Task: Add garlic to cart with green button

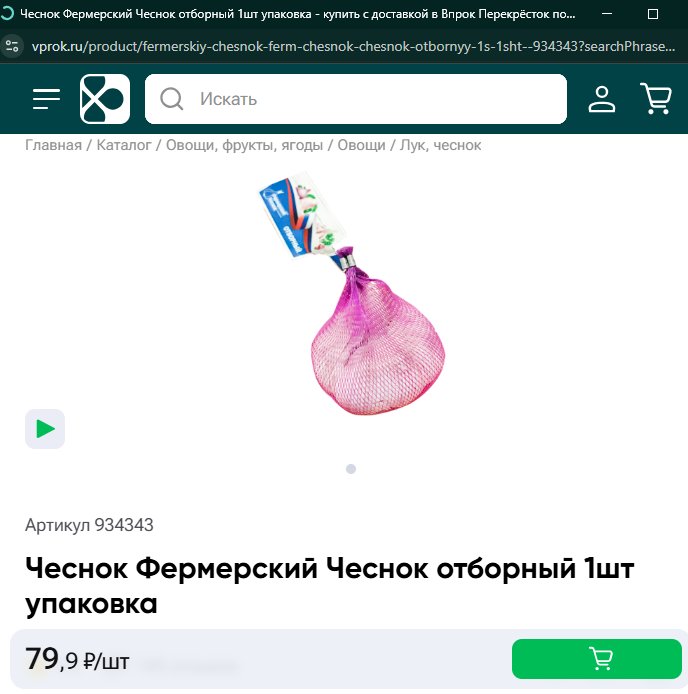Action: click(x=596, y=659)
